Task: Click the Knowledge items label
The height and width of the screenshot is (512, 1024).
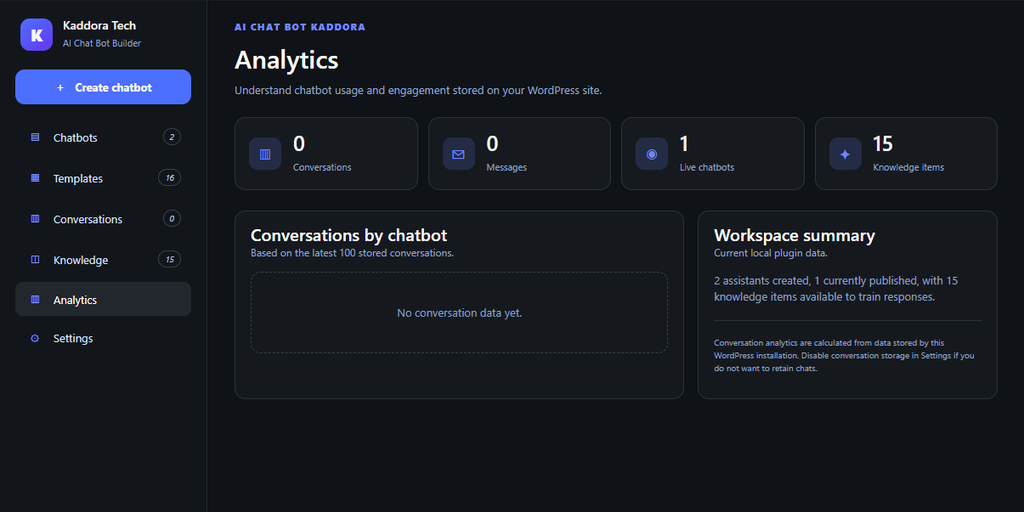Action: click(908, 167)
